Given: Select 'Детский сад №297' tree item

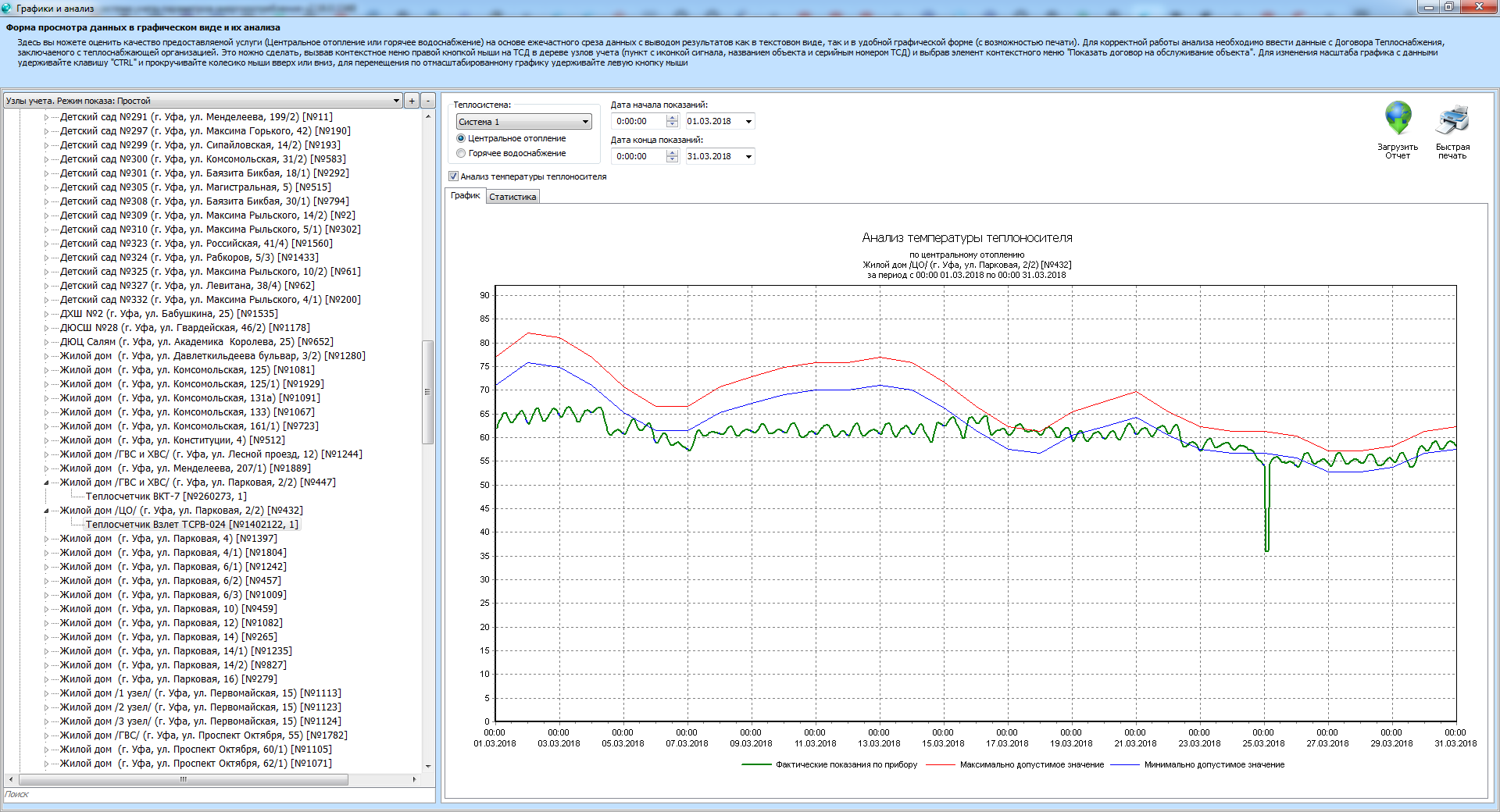Looking at the screenshot, I should pos(205,131).
